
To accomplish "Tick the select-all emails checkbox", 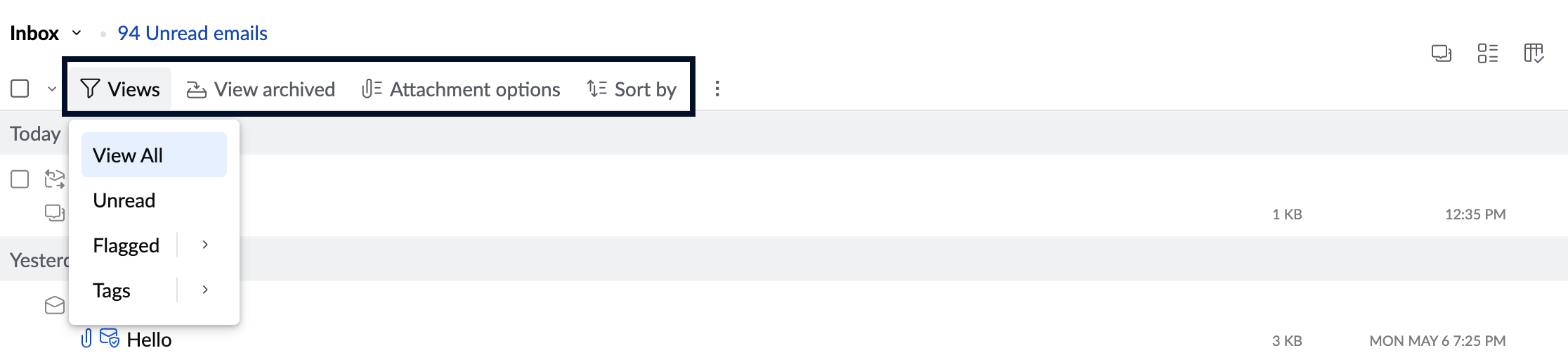I will [20, 89].
